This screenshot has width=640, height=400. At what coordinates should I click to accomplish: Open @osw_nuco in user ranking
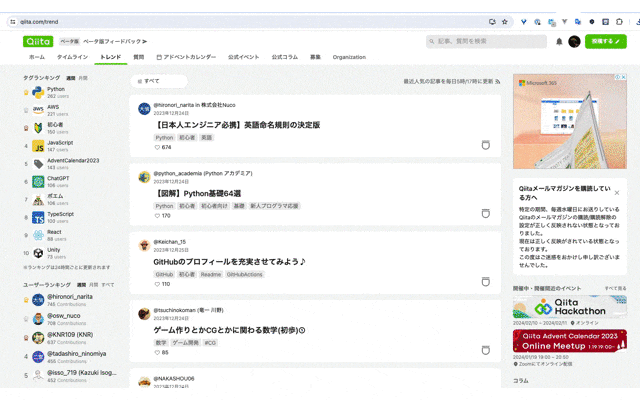click(64, 316)
